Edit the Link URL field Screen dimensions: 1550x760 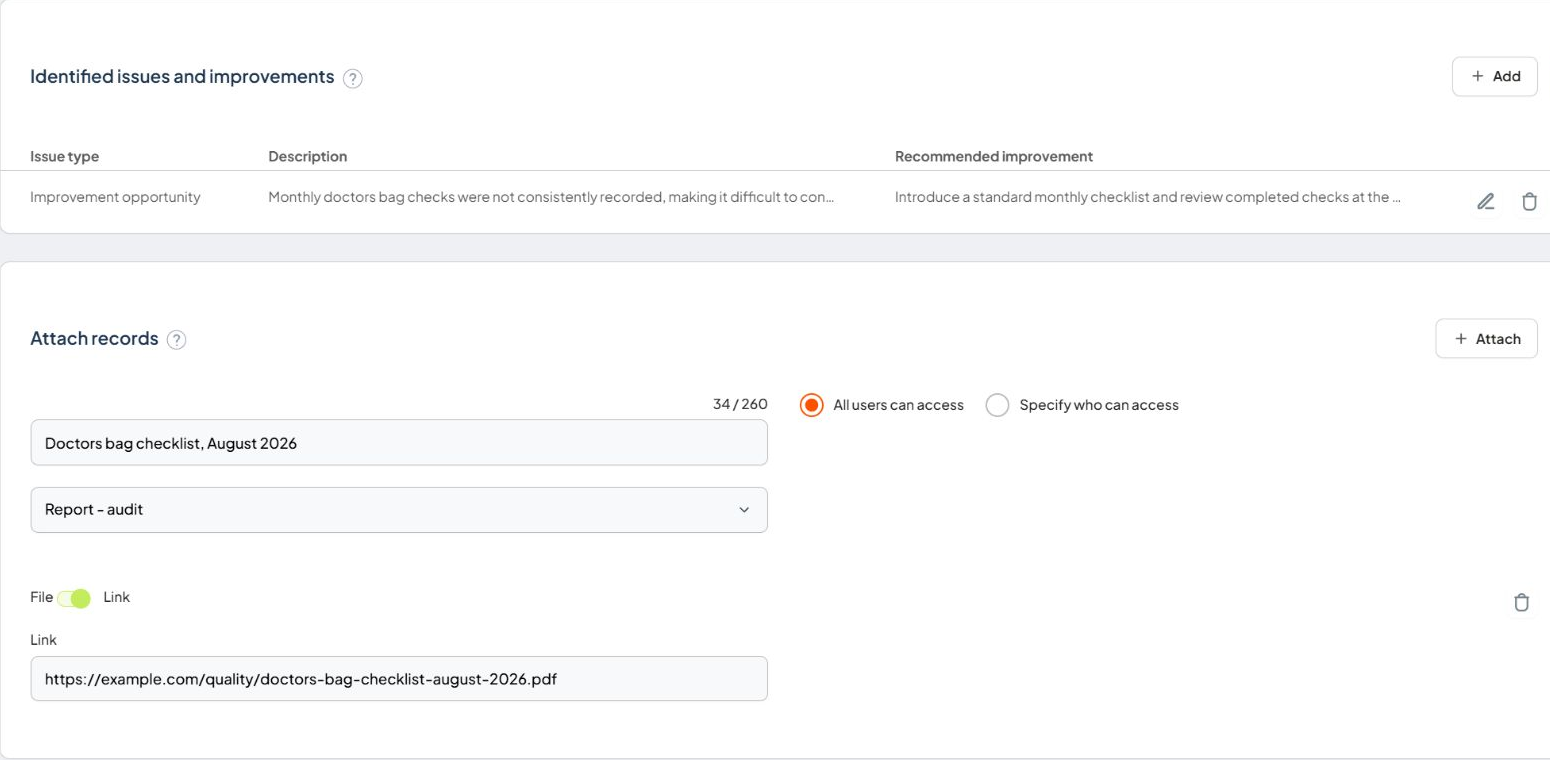click(399, 679)
